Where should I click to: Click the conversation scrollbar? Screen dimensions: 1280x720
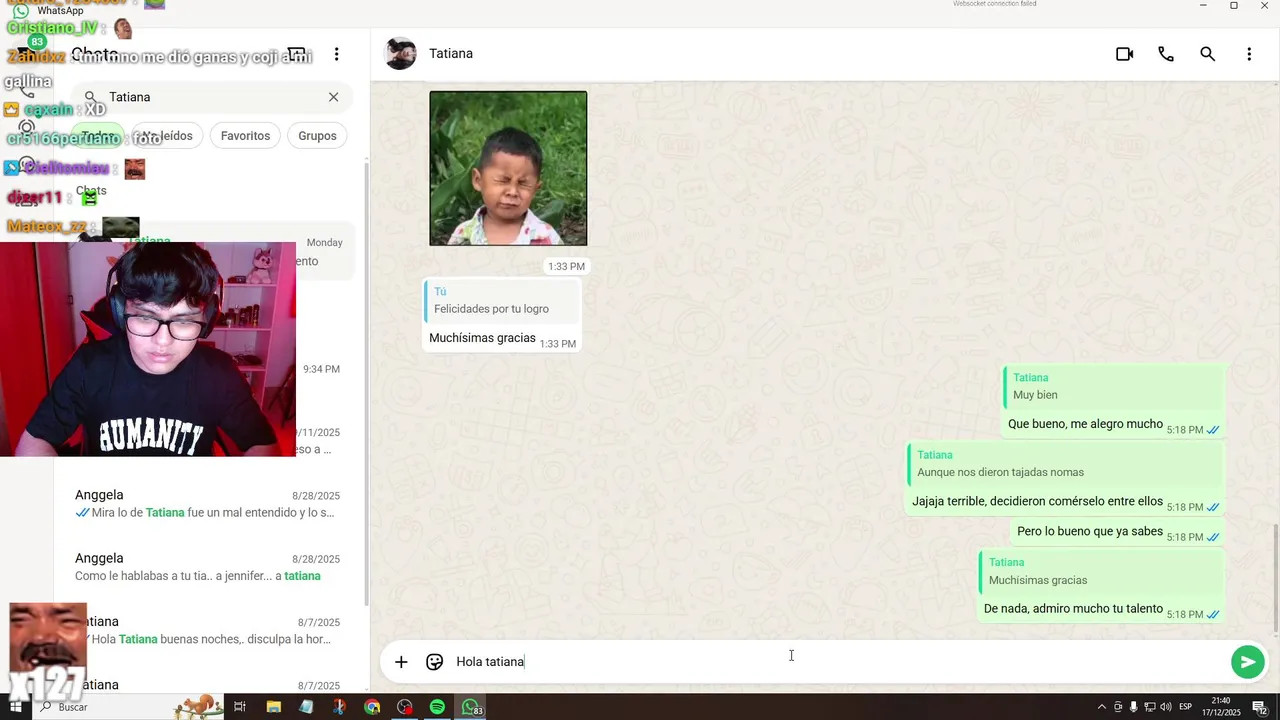pyautogui.click(x=1275, y=578)
